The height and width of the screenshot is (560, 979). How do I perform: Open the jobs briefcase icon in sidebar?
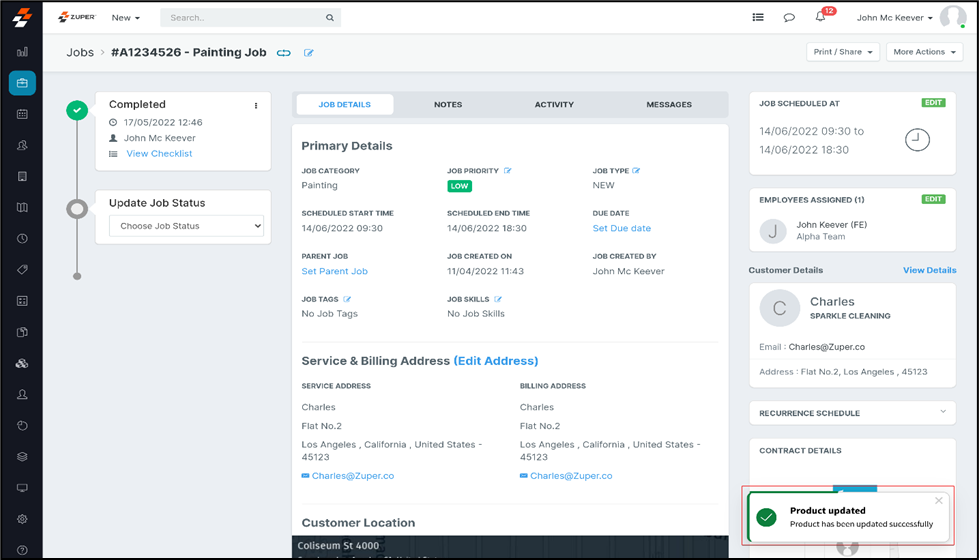click(x=22, y=83)
